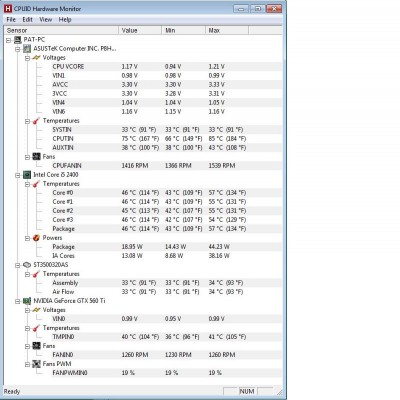Viewport: 400px width, 400px height.
Task: Click the Intel Temperatures thermometer icon
Action: [36, 184]
